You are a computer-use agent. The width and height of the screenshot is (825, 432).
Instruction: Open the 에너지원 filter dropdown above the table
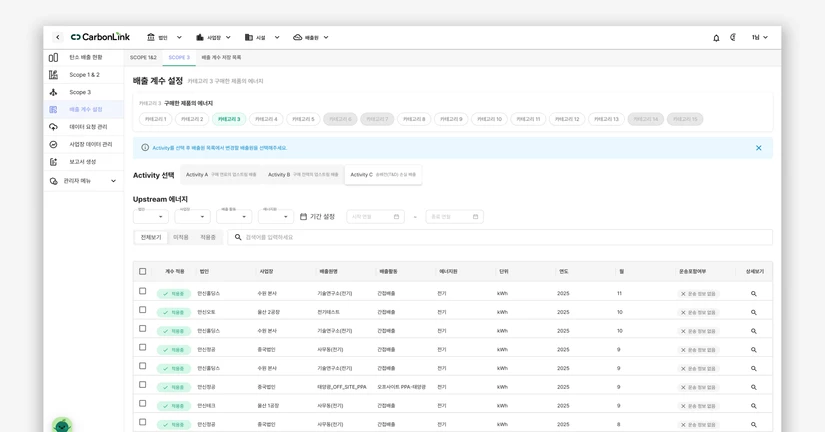[276, 216]
